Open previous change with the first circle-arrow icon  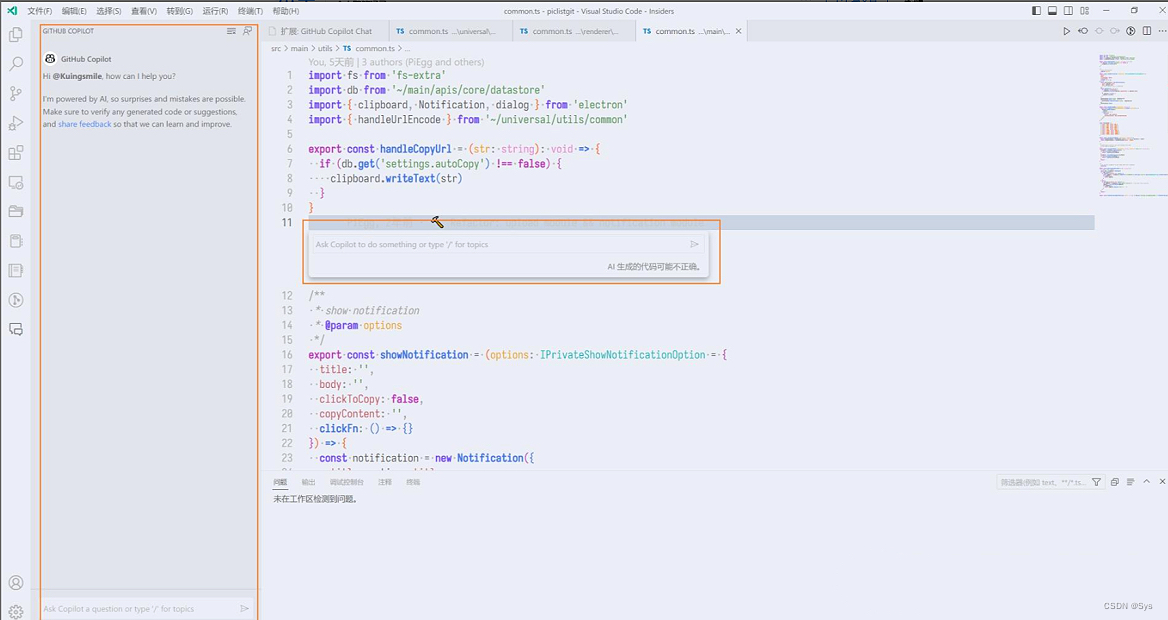pyautogui.click(x=1083, y=31)
